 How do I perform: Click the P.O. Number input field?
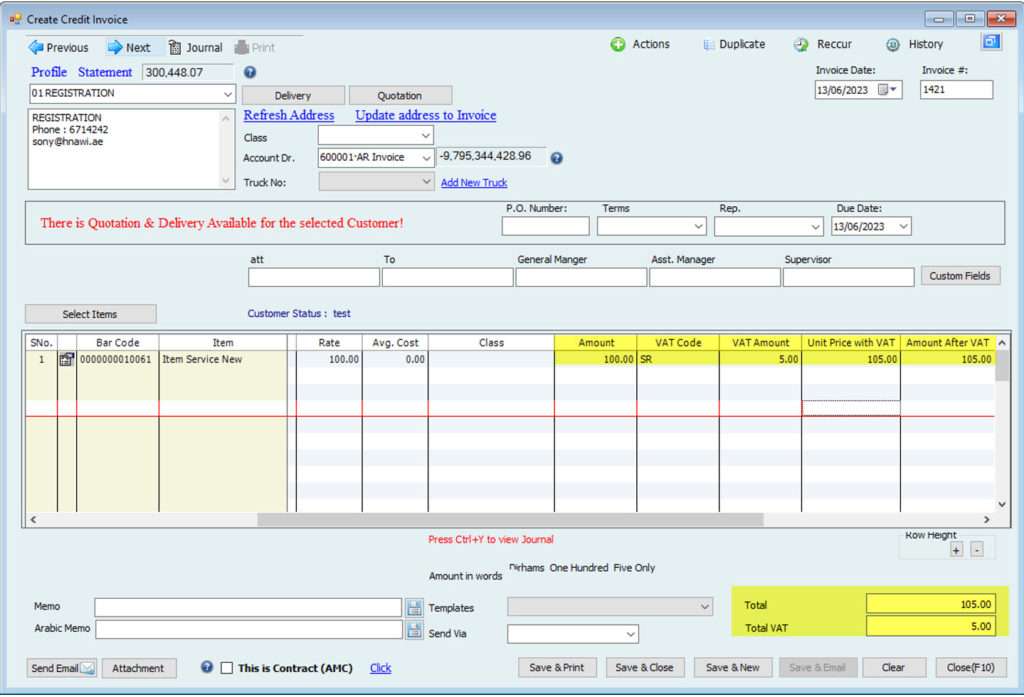(x=545, y=226)
